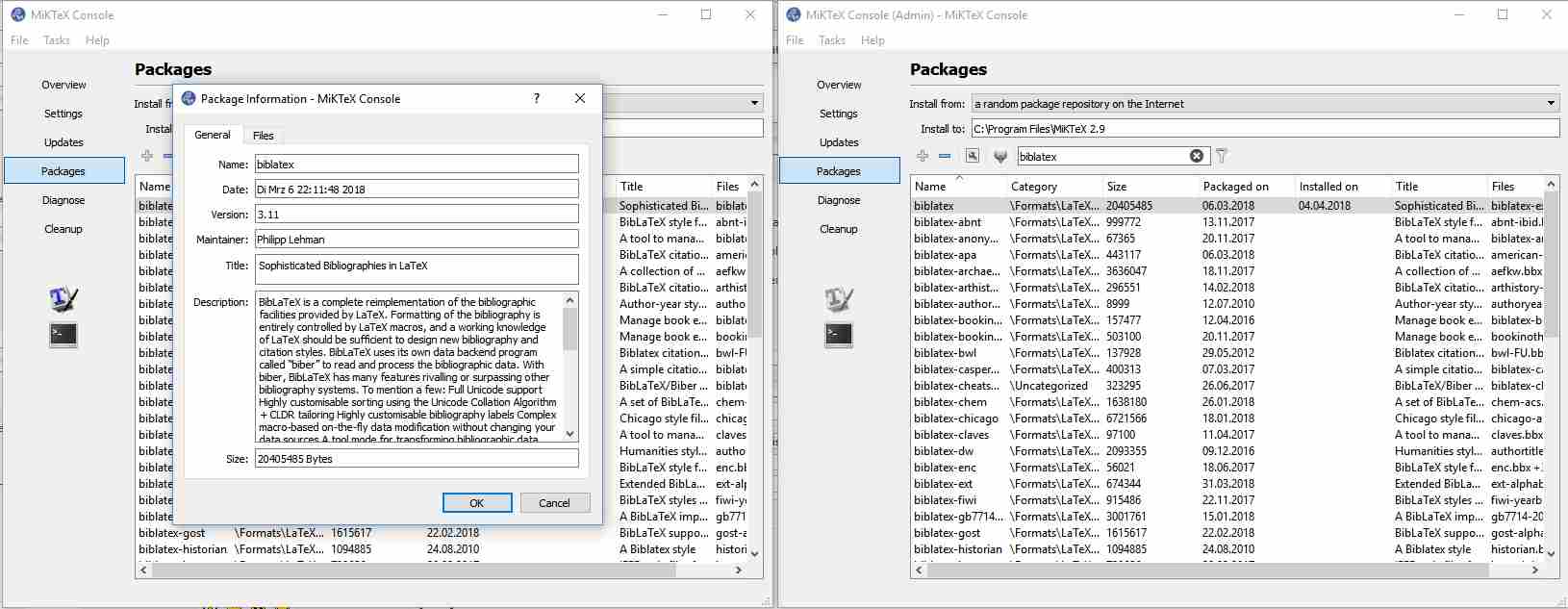The width and height of the screenshot is (1568, 609).
Task: Open Diagnose page in left window
Action: [x=63, y=200]
